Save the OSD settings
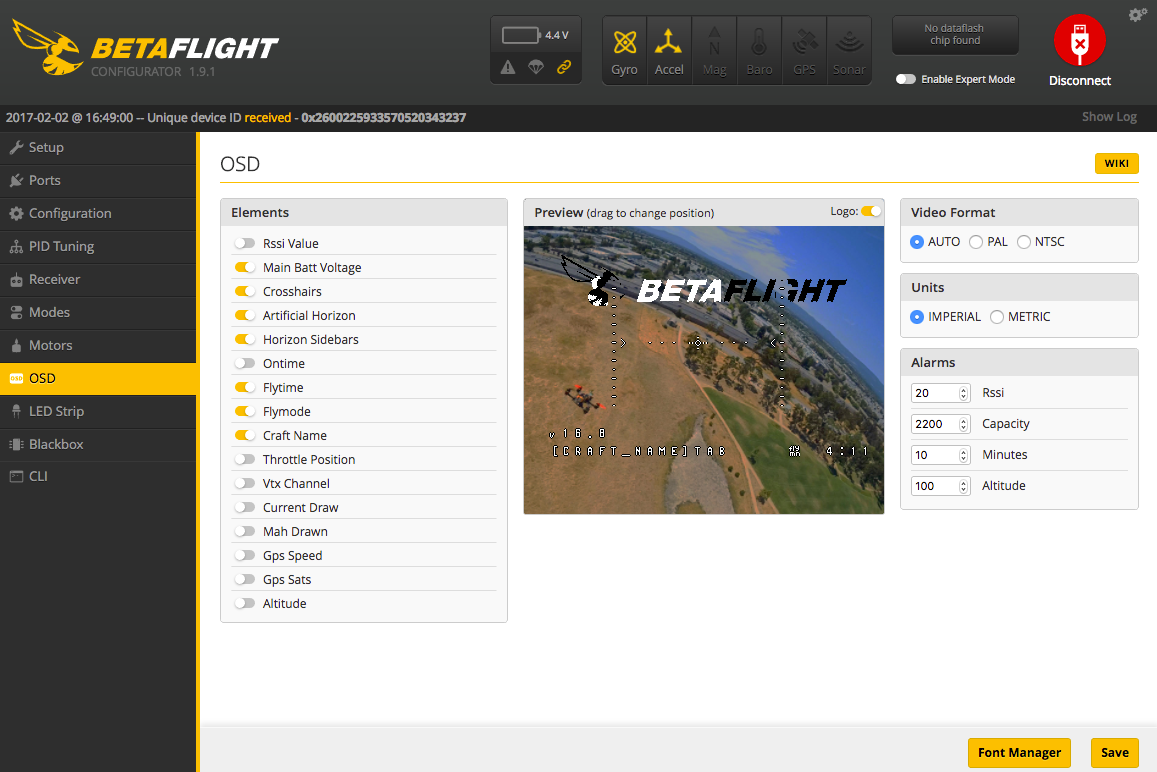 point(1114,752)
